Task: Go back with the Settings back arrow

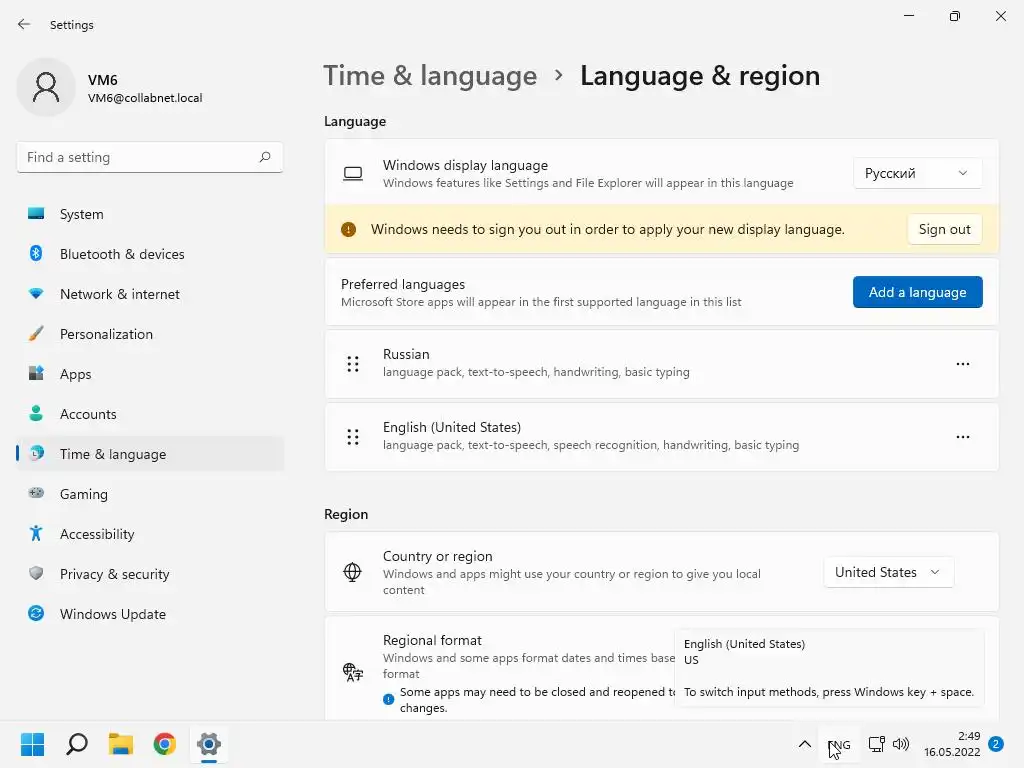Action: tap(24, 24)
